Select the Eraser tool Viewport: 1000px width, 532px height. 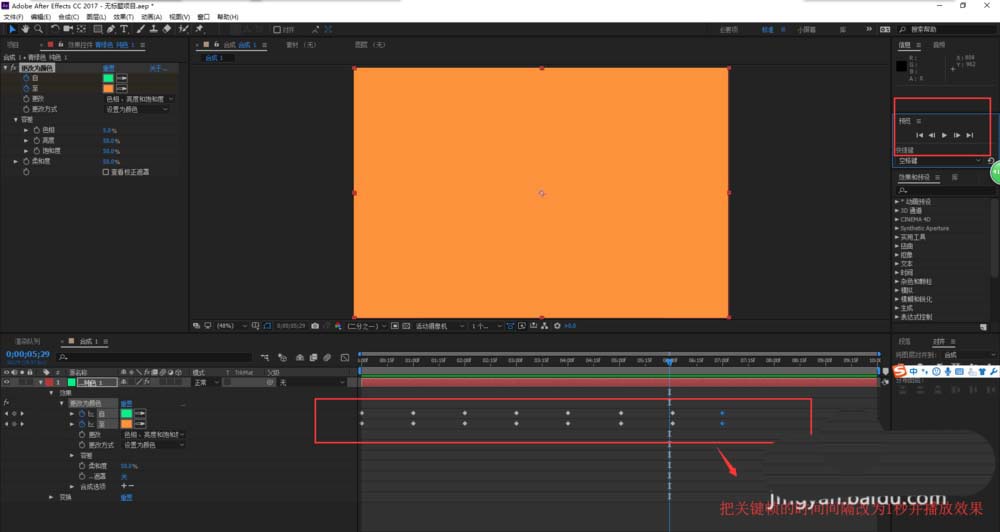coord(167,29)
